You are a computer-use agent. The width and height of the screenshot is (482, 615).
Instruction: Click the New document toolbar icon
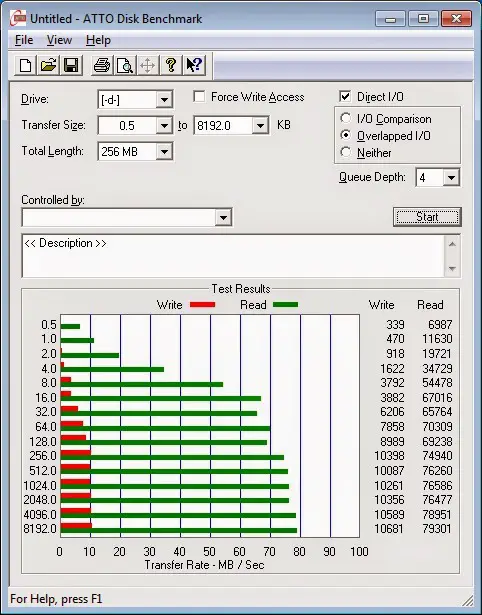pos(26,65)
